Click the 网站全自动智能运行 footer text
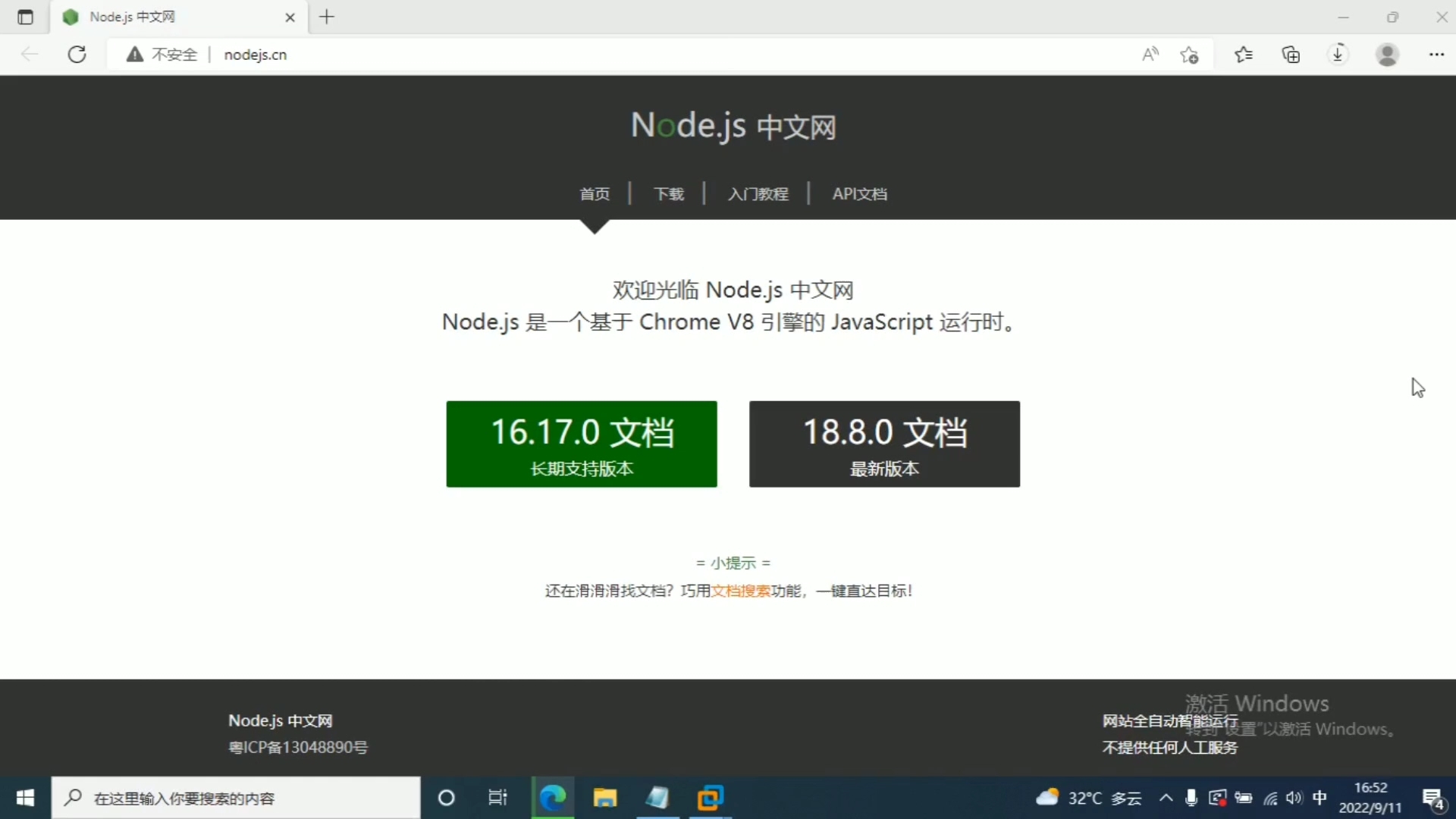The height and width of the screenshot is (819, 1456). click(1170, 720)
